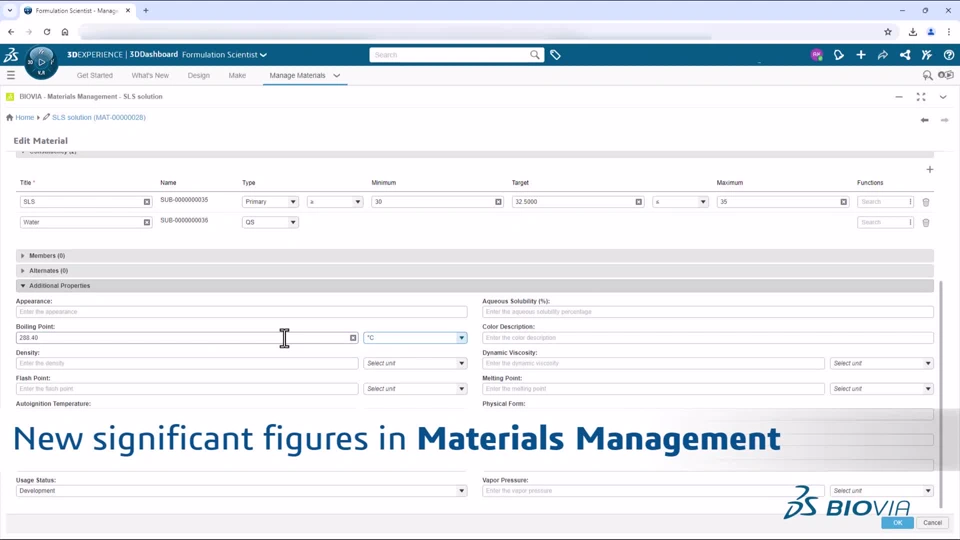Click the Appearance input field

tap(241, 312)
